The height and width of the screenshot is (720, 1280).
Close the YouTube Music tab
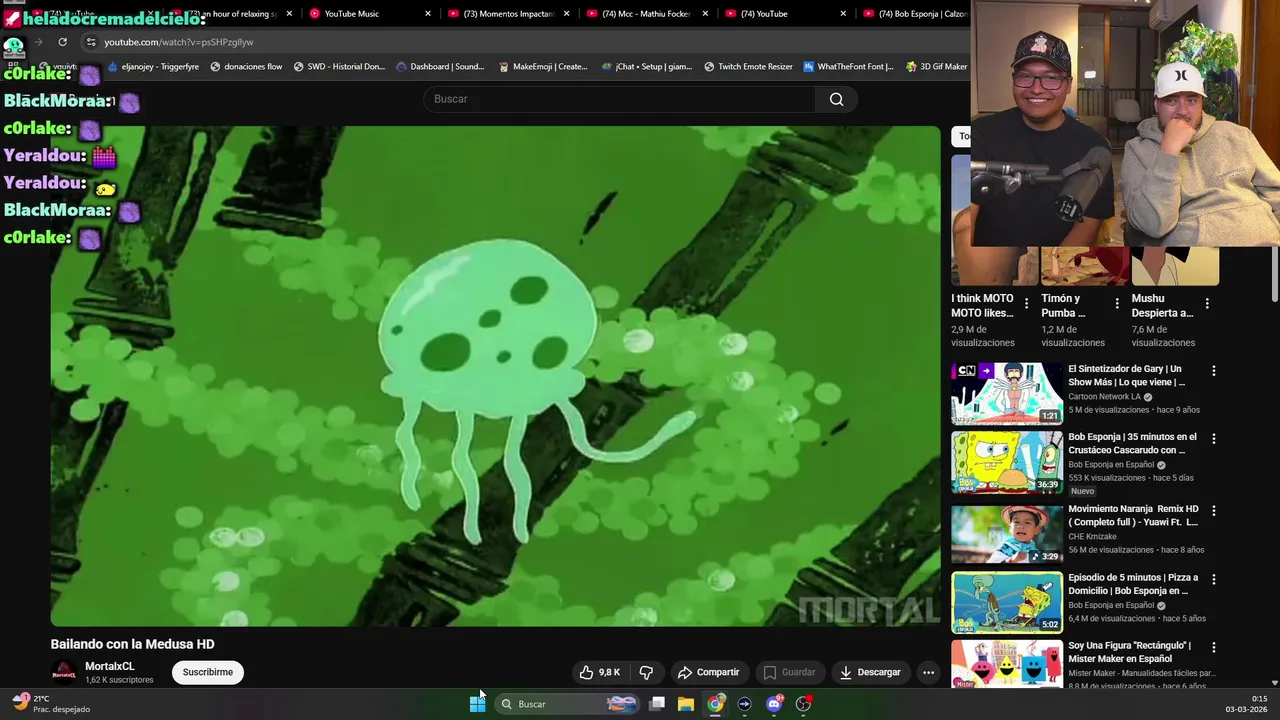[428, 14]
